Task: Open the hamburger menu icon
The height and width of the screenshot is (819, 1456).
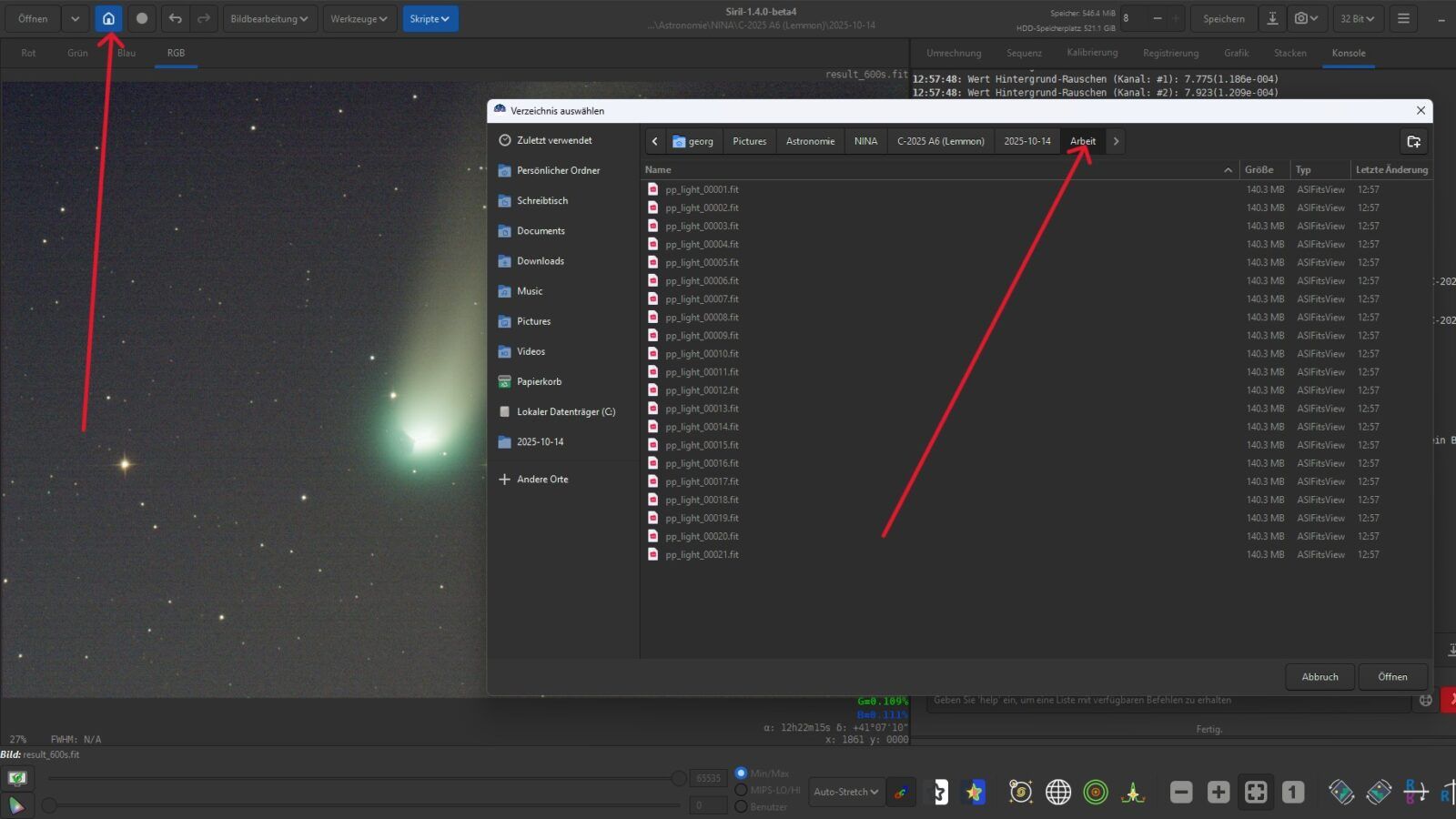Action: pos(1403,18)
